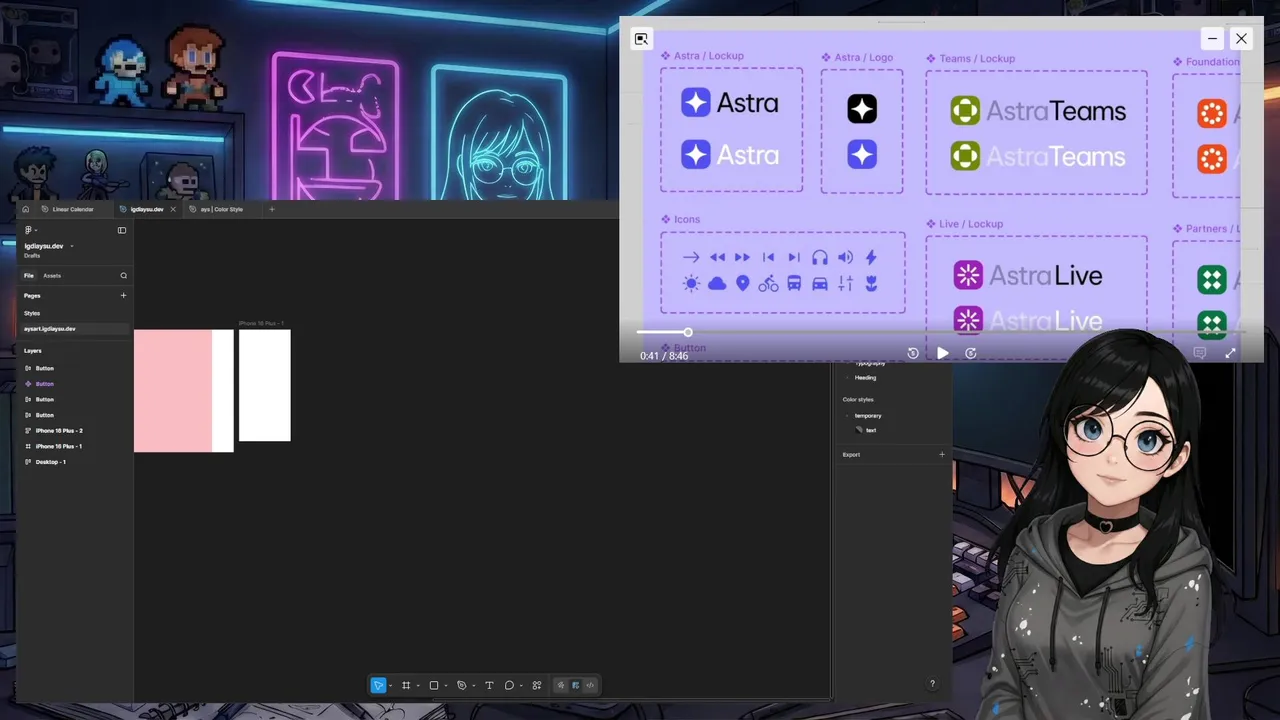Open Move tool dropdown arrow
The image size is (1280, 720).
click(390, 686)
